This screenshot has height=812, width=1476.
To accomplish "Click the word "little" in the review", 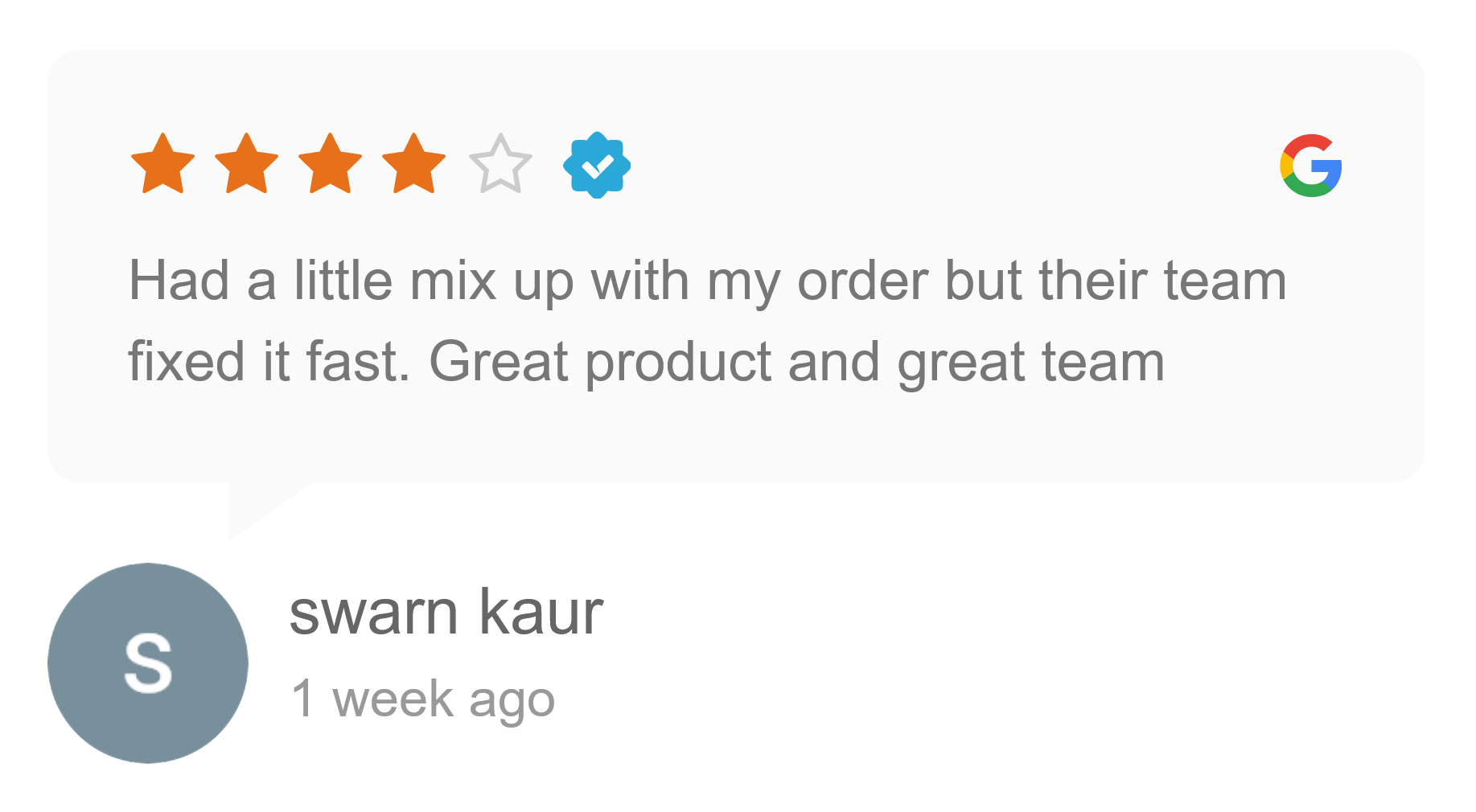I will [x=343, y=281].
